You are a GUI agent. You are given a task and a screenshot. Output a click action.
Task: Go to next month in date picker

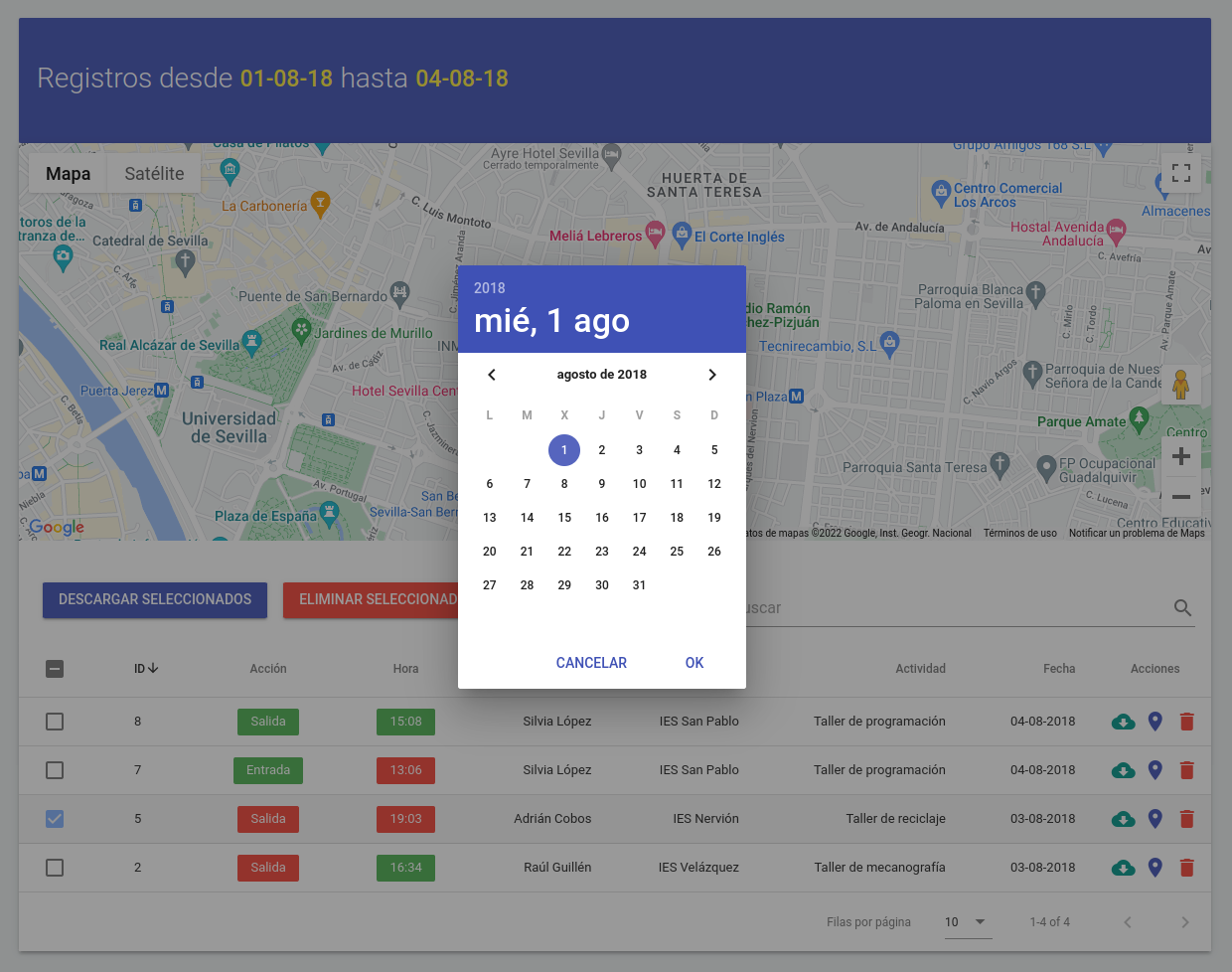(712, 375)
